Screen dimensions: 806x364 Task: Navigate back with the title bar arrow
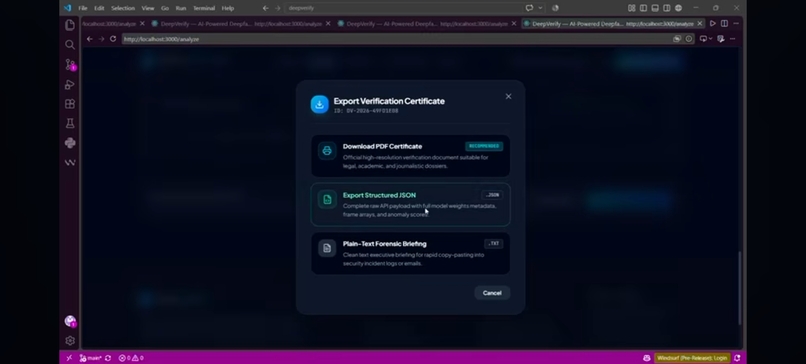pos(266,8)
